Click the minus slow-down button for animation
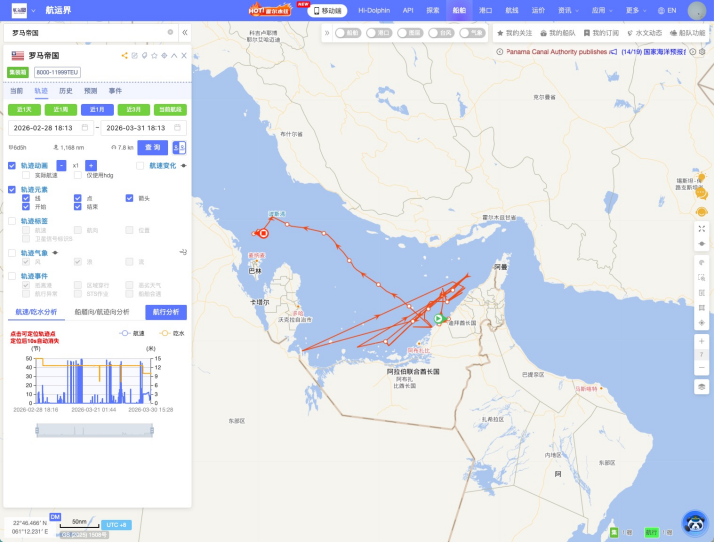 [61, 165]
